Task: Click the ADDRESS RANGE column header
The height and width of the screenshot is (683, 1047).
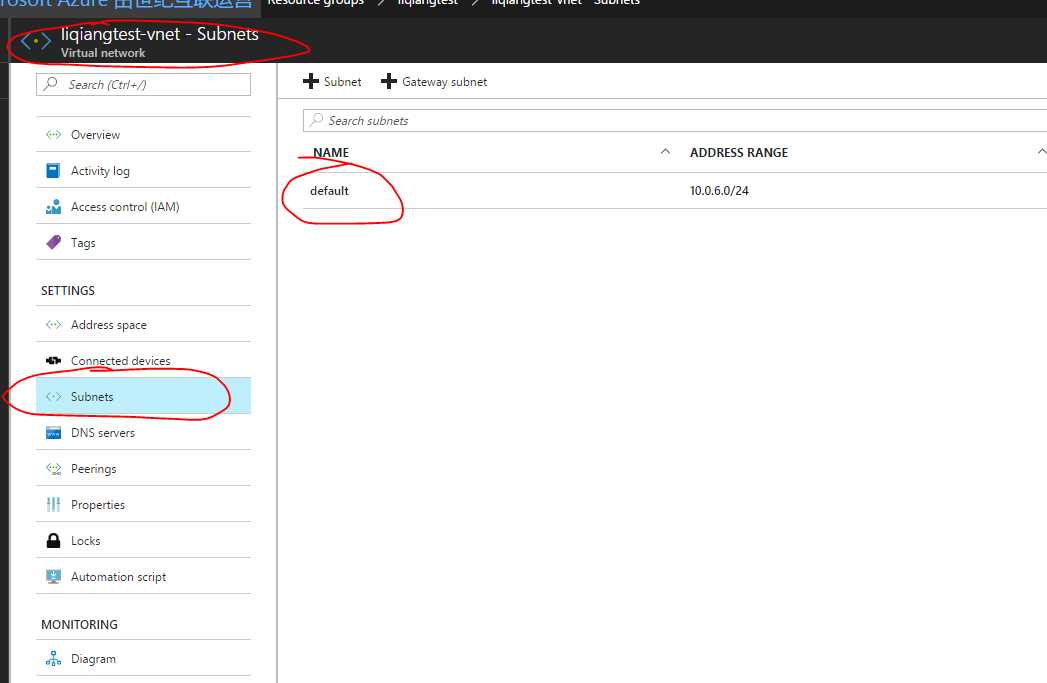Action: click(739, 152)
